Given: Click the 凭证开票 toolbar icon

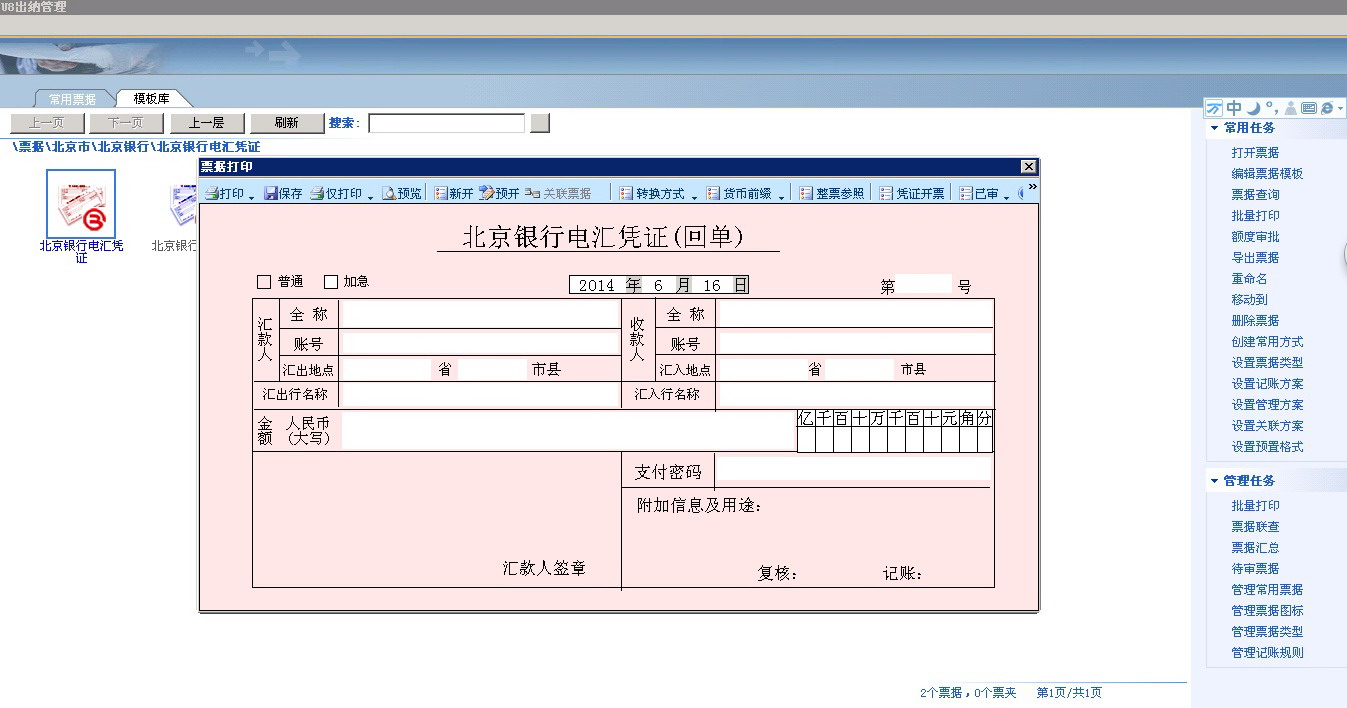Looking at the screenshot, I should 887,193.
